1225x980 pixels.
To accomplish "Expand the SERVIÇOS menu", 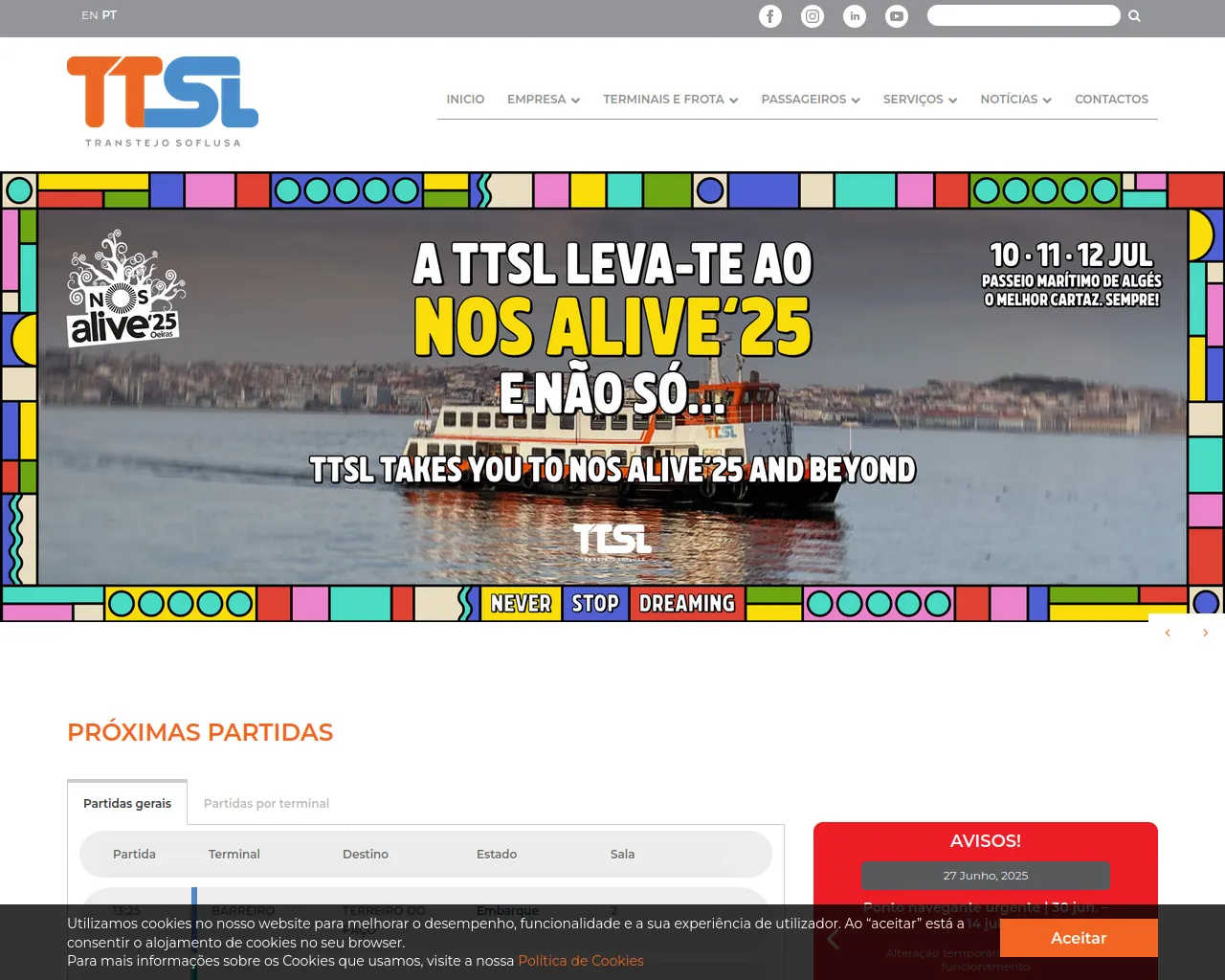I will (x=921, y=100).
